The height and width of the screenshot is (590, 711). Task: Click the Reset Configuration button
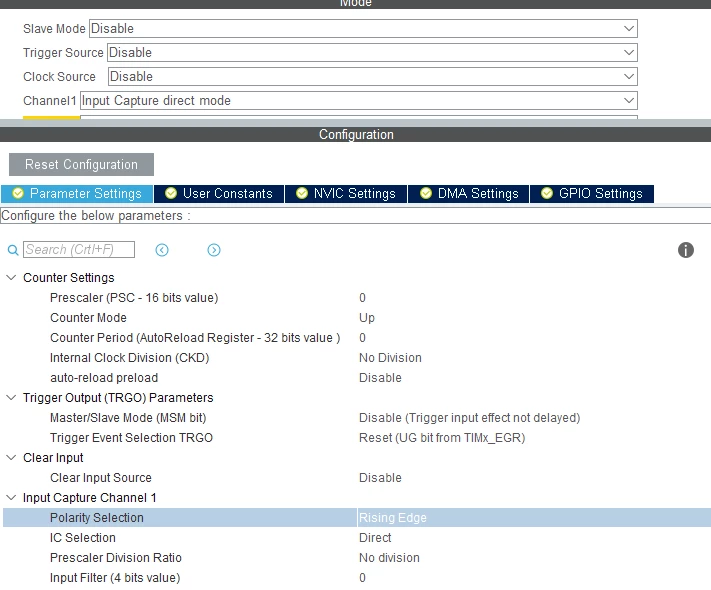coord(81,165)
